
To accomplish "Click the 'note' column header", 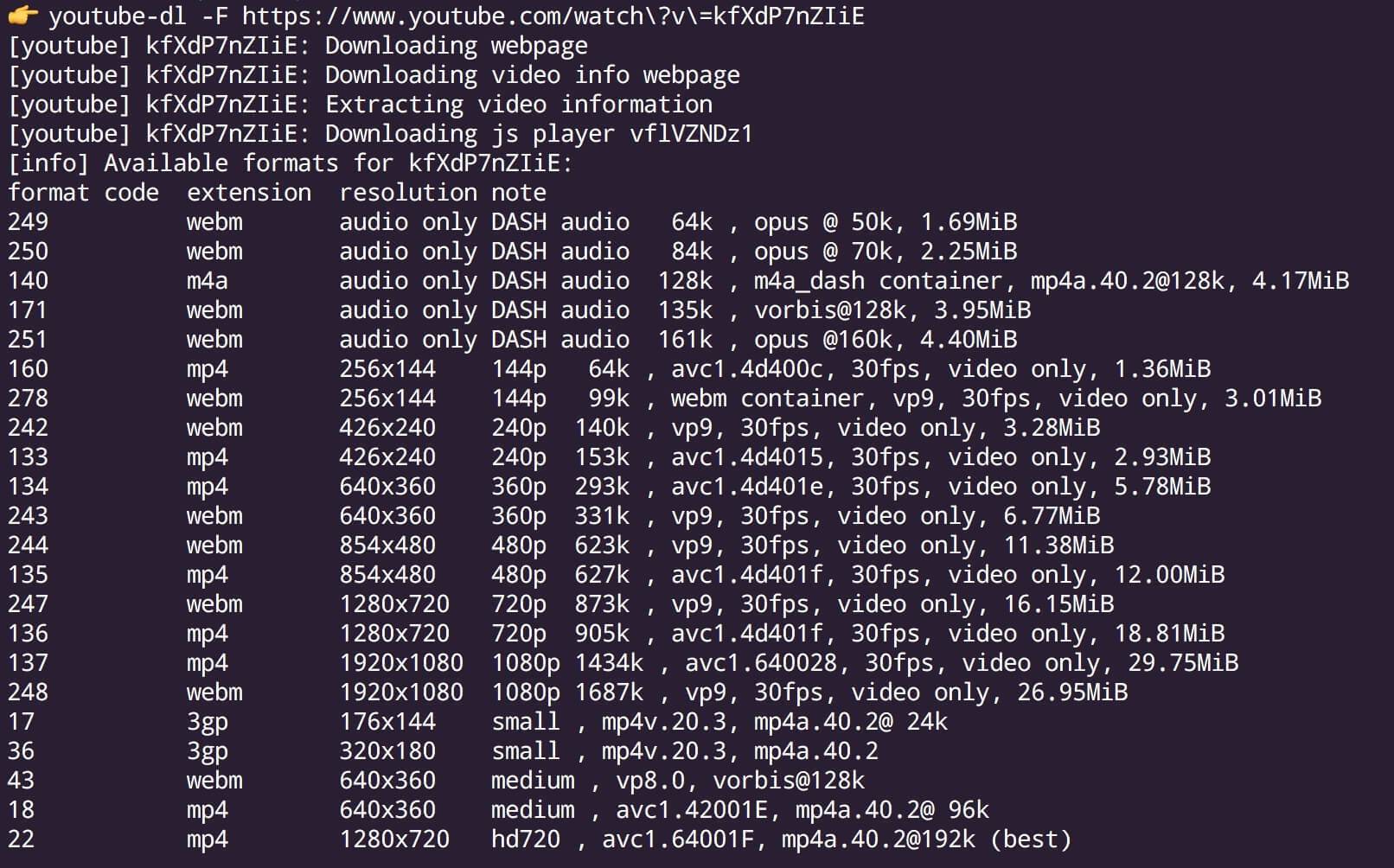I will tap(519, 193).
